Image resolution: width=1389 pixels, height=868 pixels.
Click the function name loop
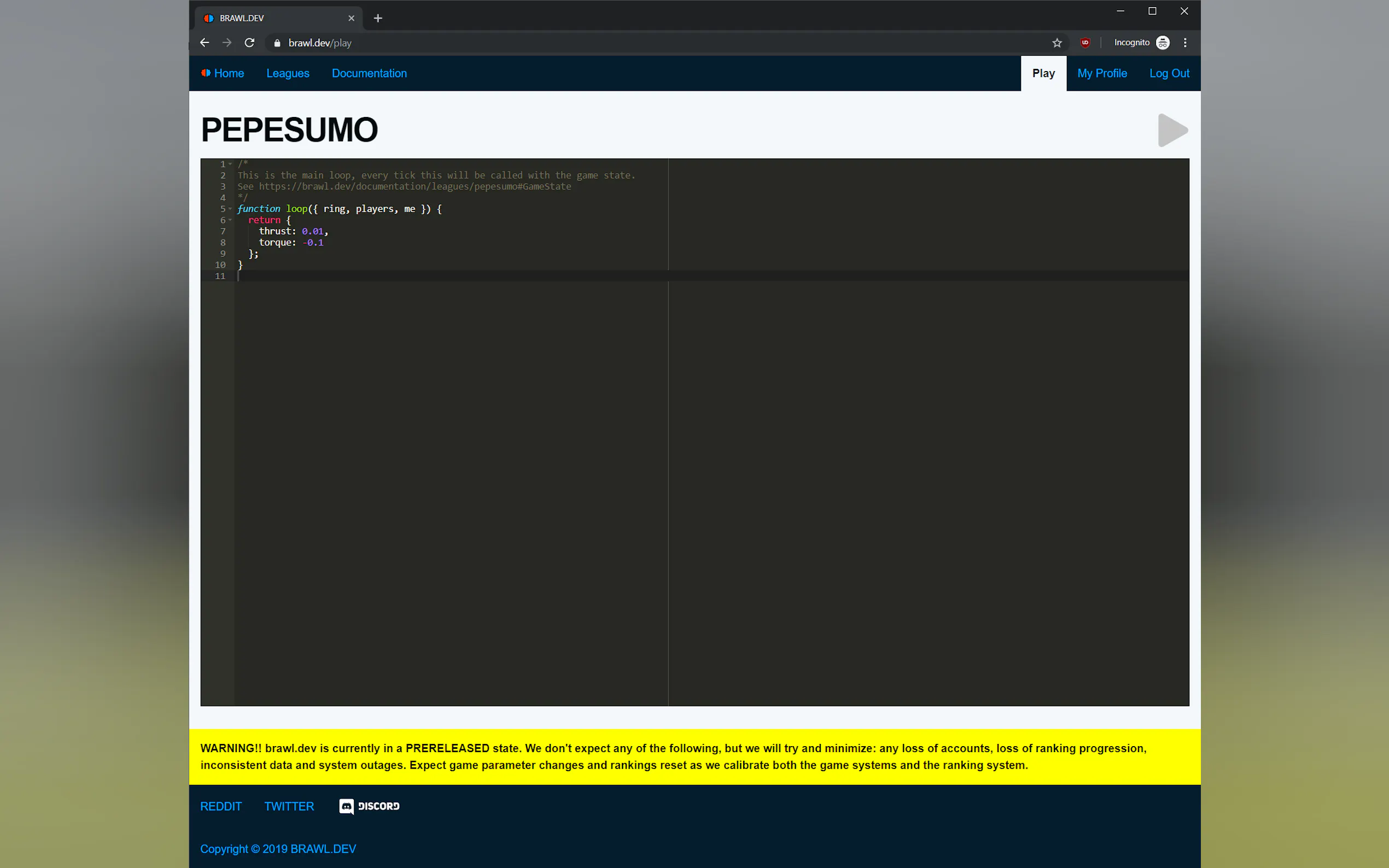297,209
